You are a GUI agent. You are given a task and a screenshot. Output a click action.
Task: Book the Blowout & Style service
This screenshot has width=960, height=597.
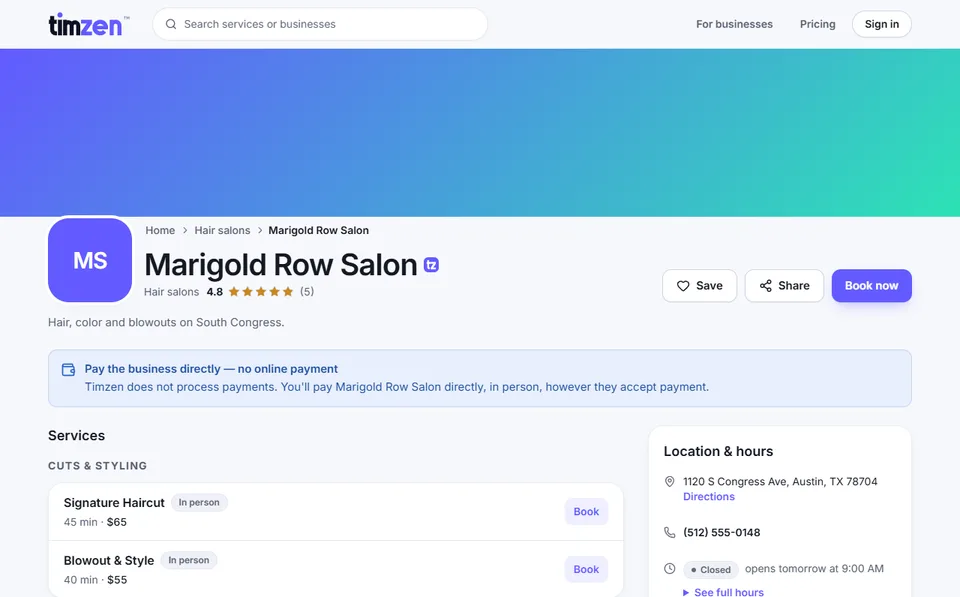coord(586,569)
